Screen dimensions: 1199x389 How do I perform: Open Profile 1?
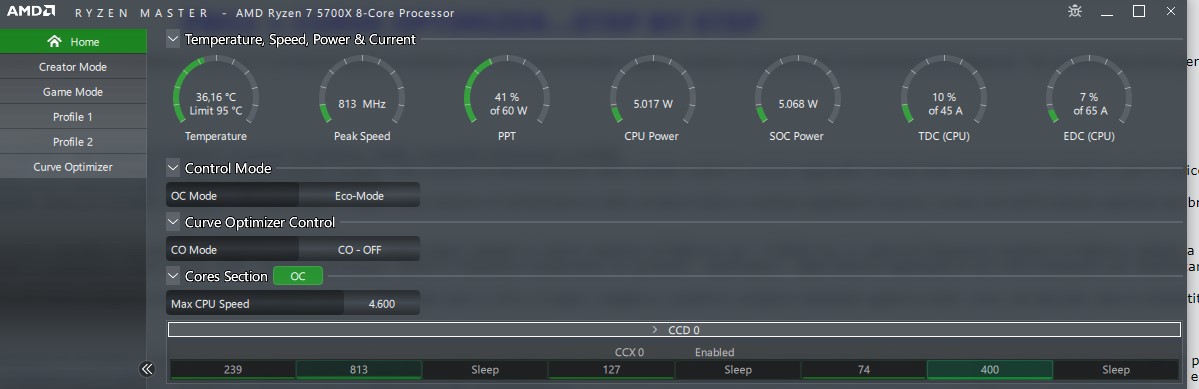(x=73, y=117)
